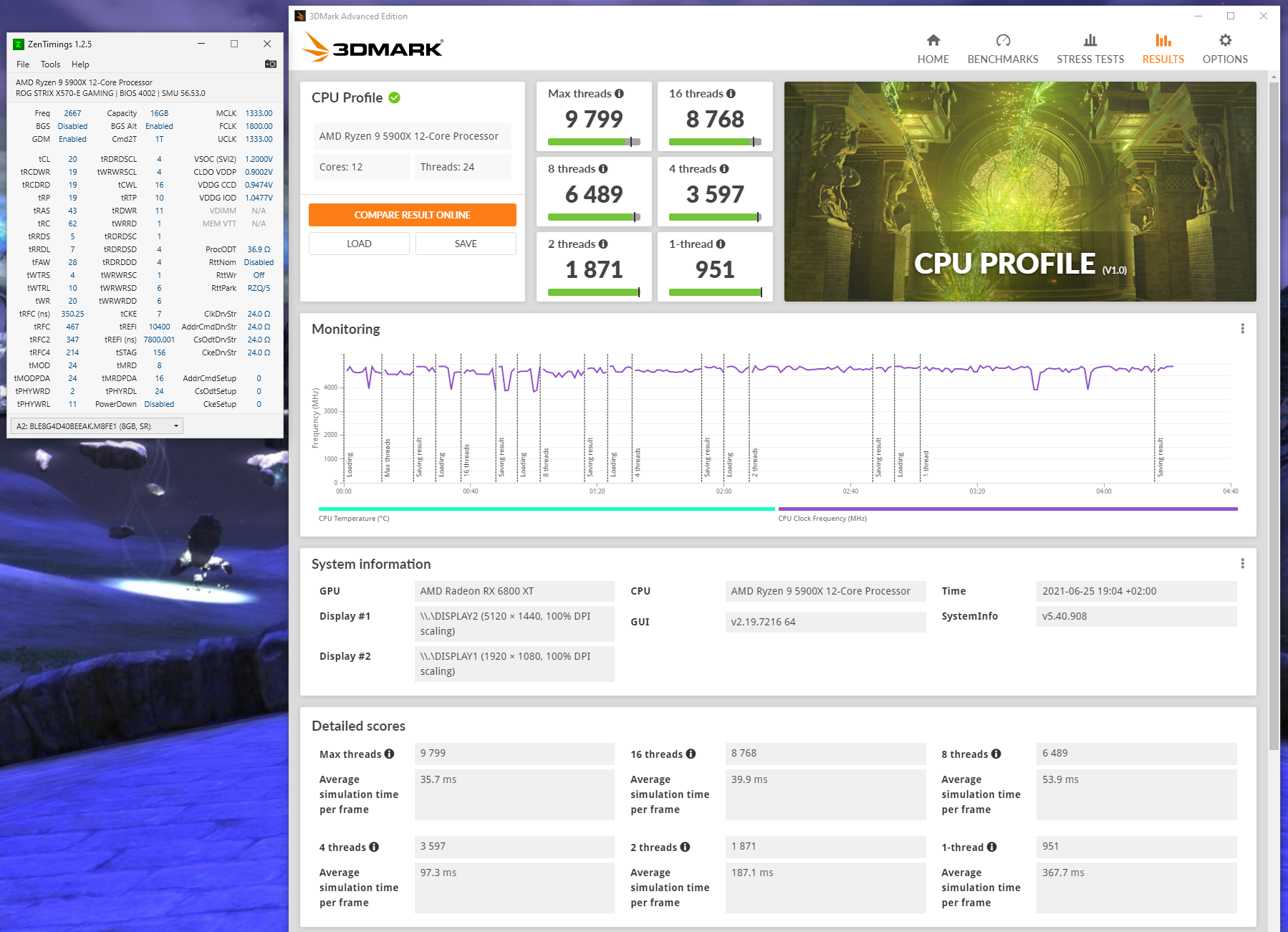The width and height of the screenshot is (1288, 932).
Task: Click the 3DMark logo
Action: [x=373, y=47]
